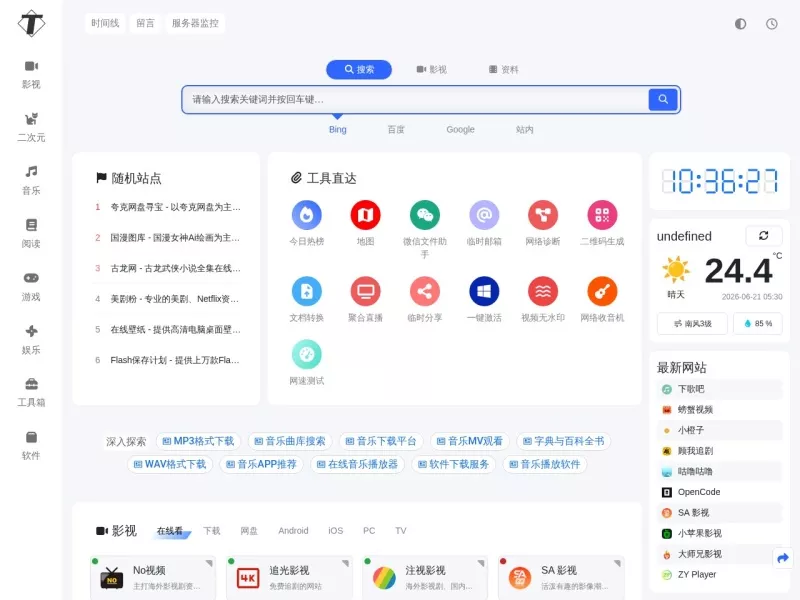
Task: Click the 在线音乐播放器 explore tag
Action: (357, 464)
